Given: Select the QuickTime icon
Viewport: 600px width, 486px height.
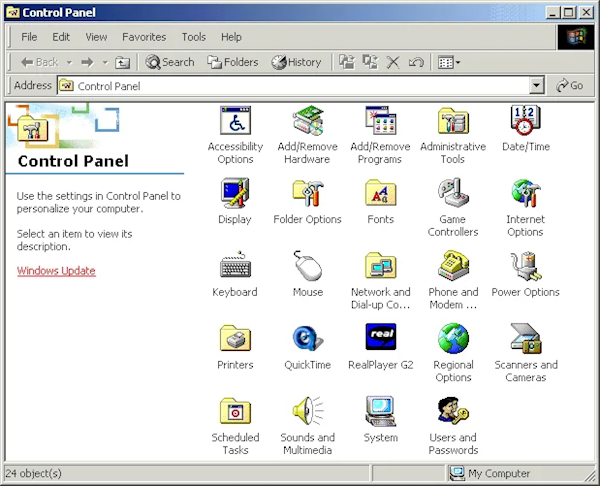Looking at the screenshot, I should coord(307,340).
